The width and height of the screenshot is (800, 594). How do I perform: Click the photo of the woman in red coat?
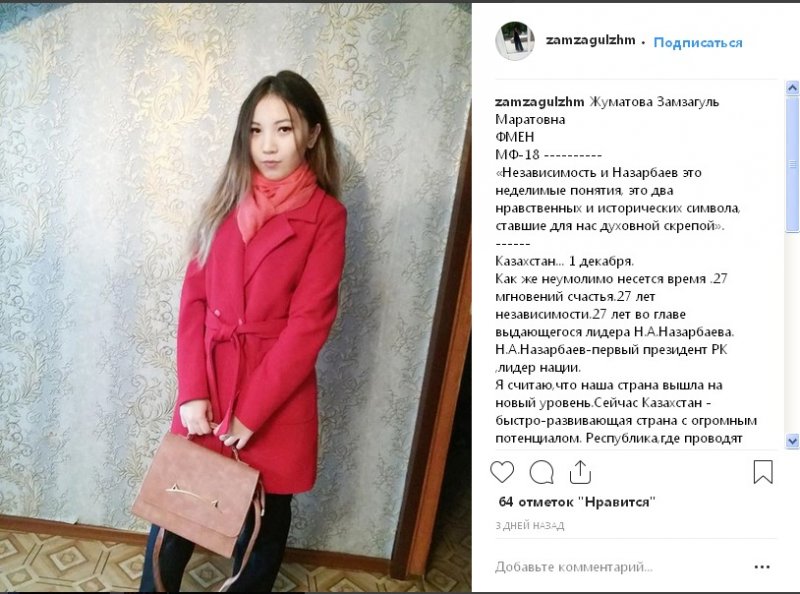(x=236, y=297)
